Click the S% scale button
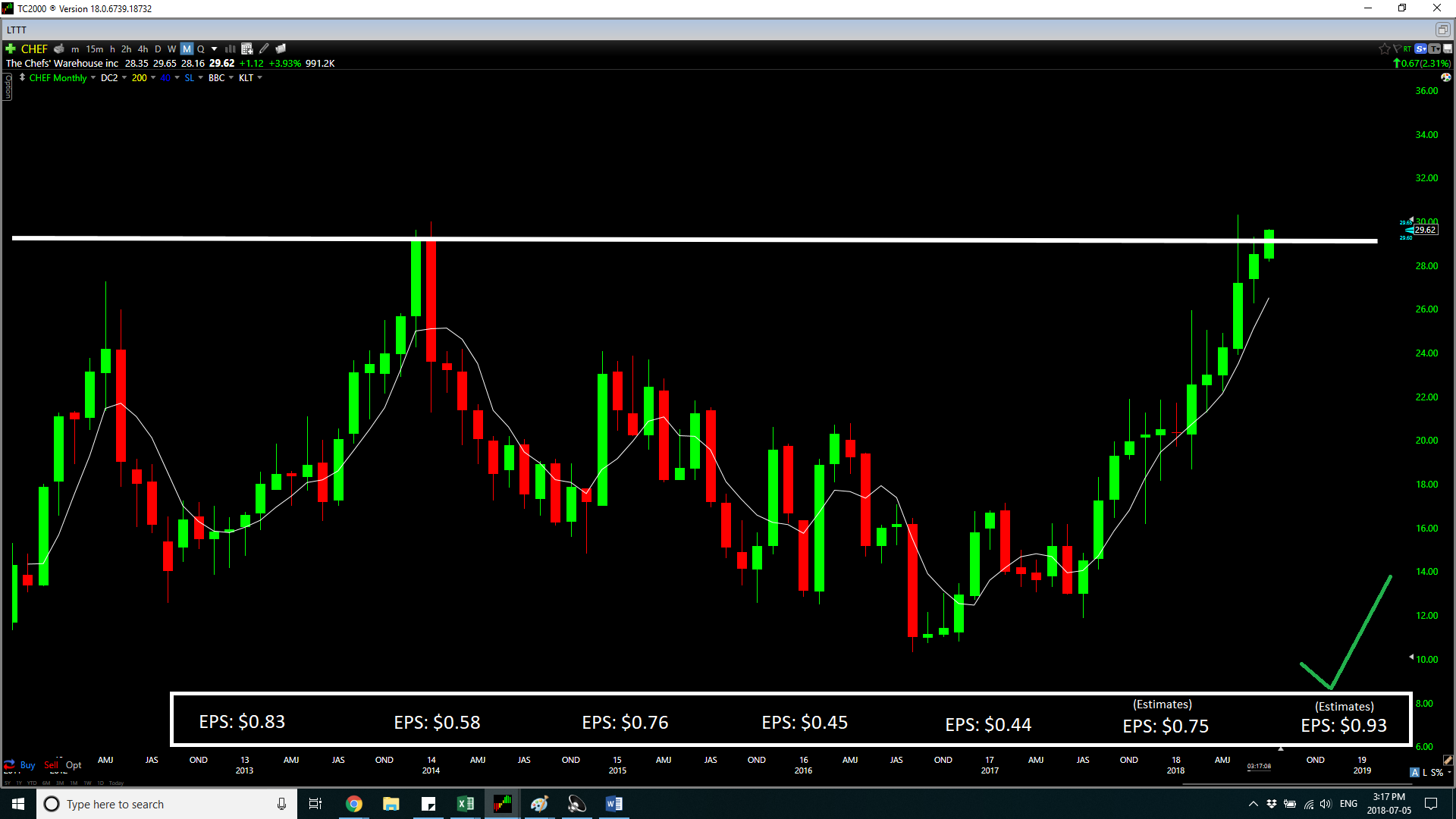Viewport: 1456px width, 819px height. coord(1437,773)
